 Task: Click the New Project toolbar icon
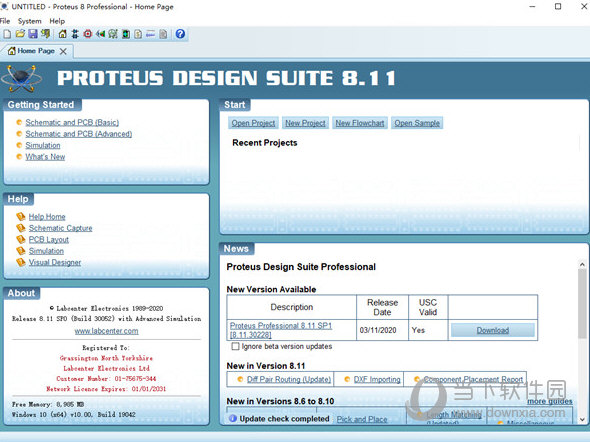7,34
